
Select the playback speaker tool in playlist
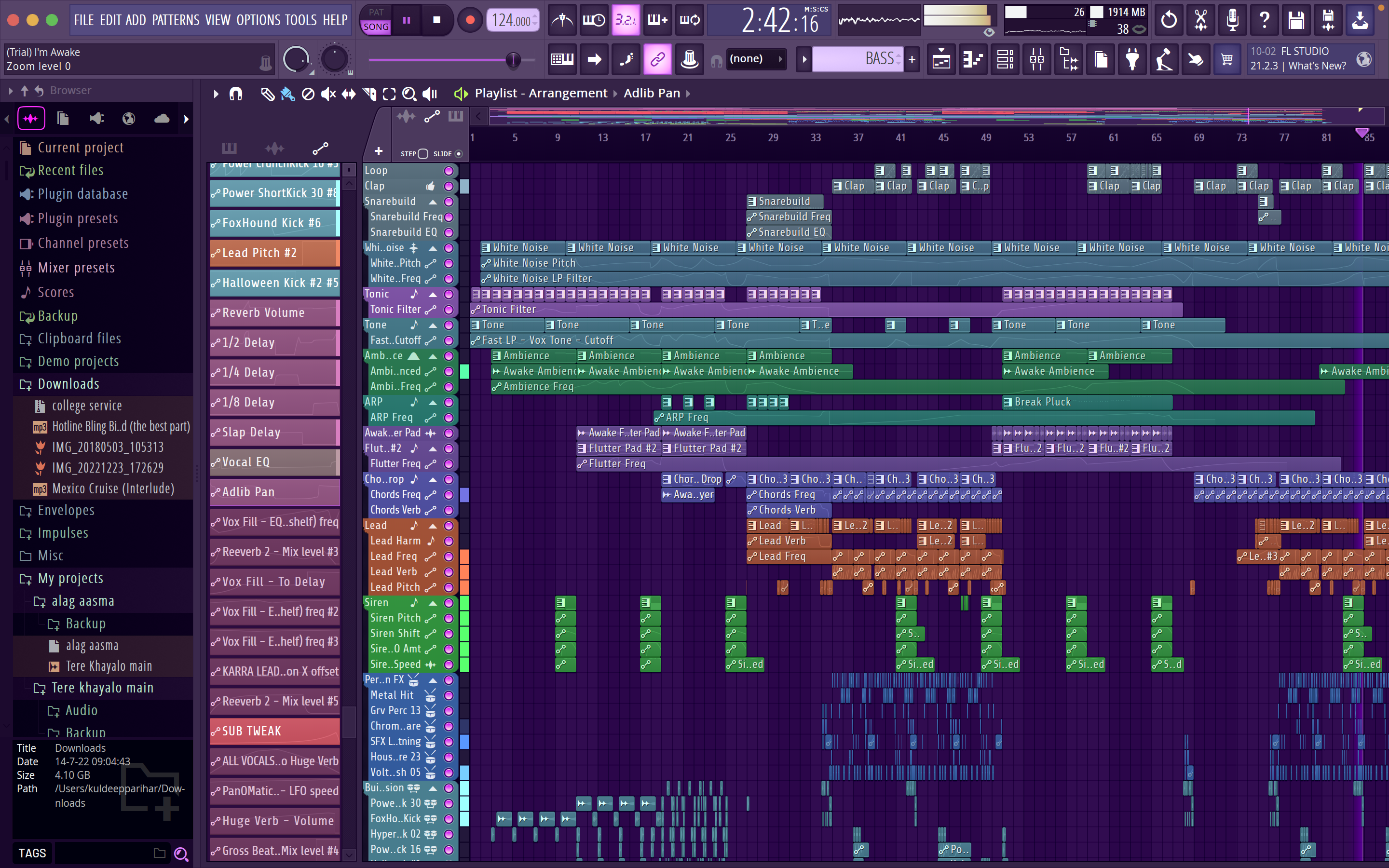coord(429,94)
